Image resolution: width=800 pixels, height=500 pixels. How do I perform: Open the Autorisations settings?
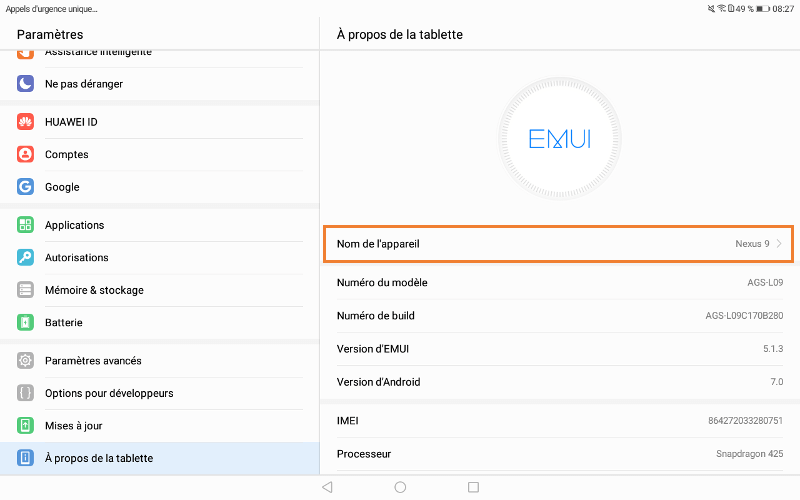(x=160, y=258)
